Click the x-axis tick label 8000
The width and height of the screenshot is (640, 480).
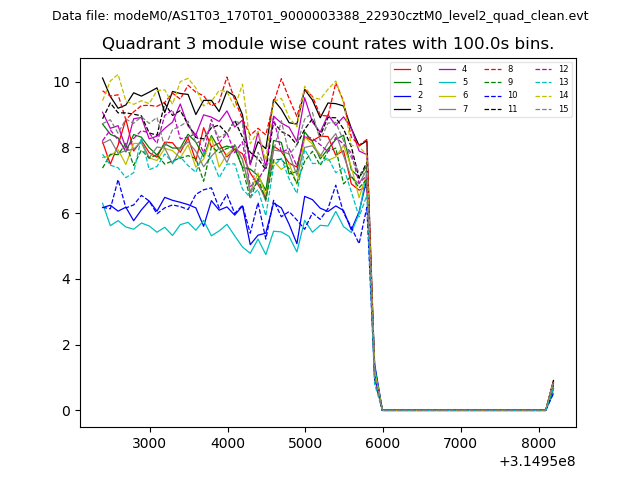coord(537,443)
